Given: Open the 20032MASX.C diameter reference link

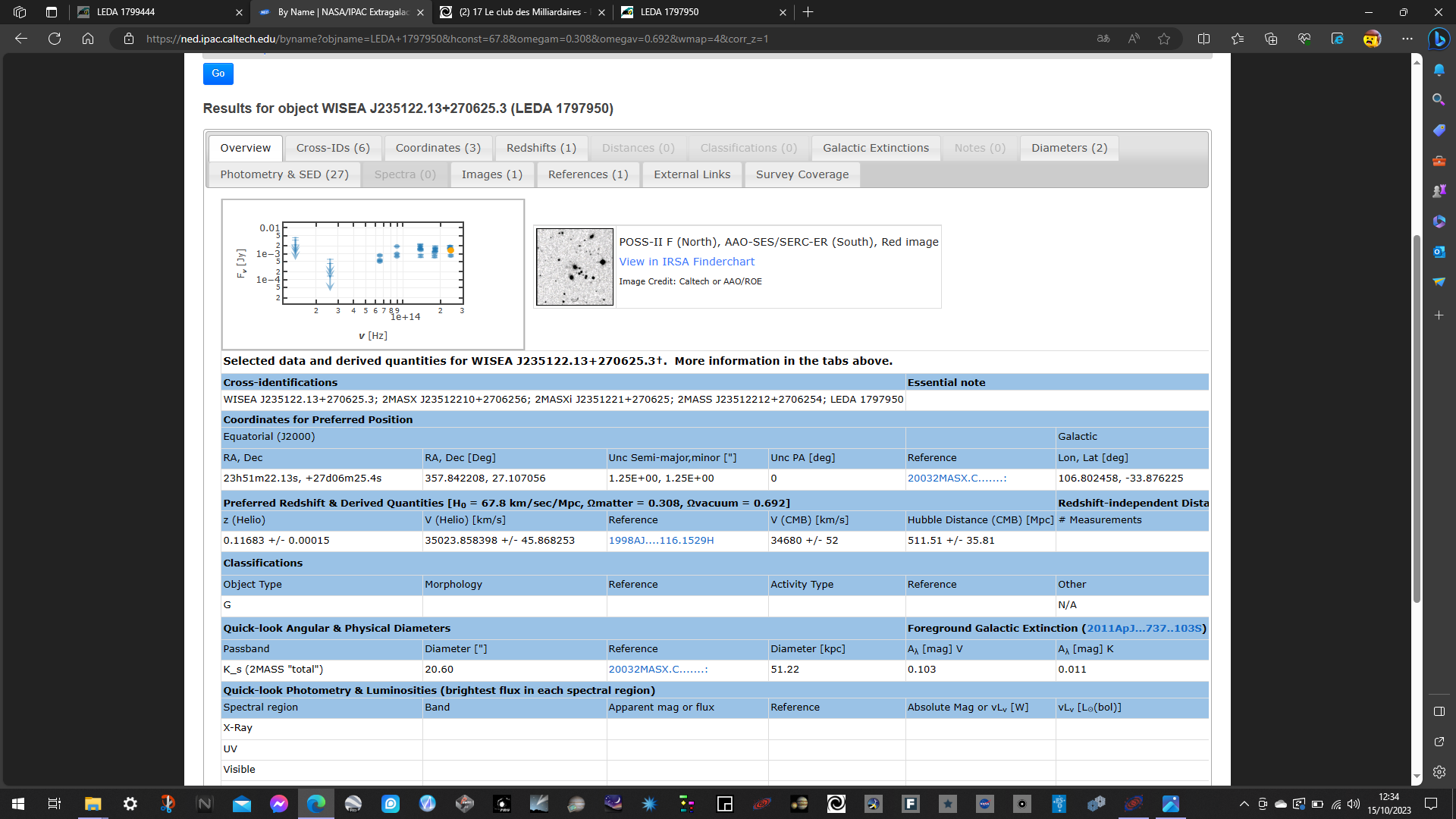Looking at the screenshot, I should (658, 670).
